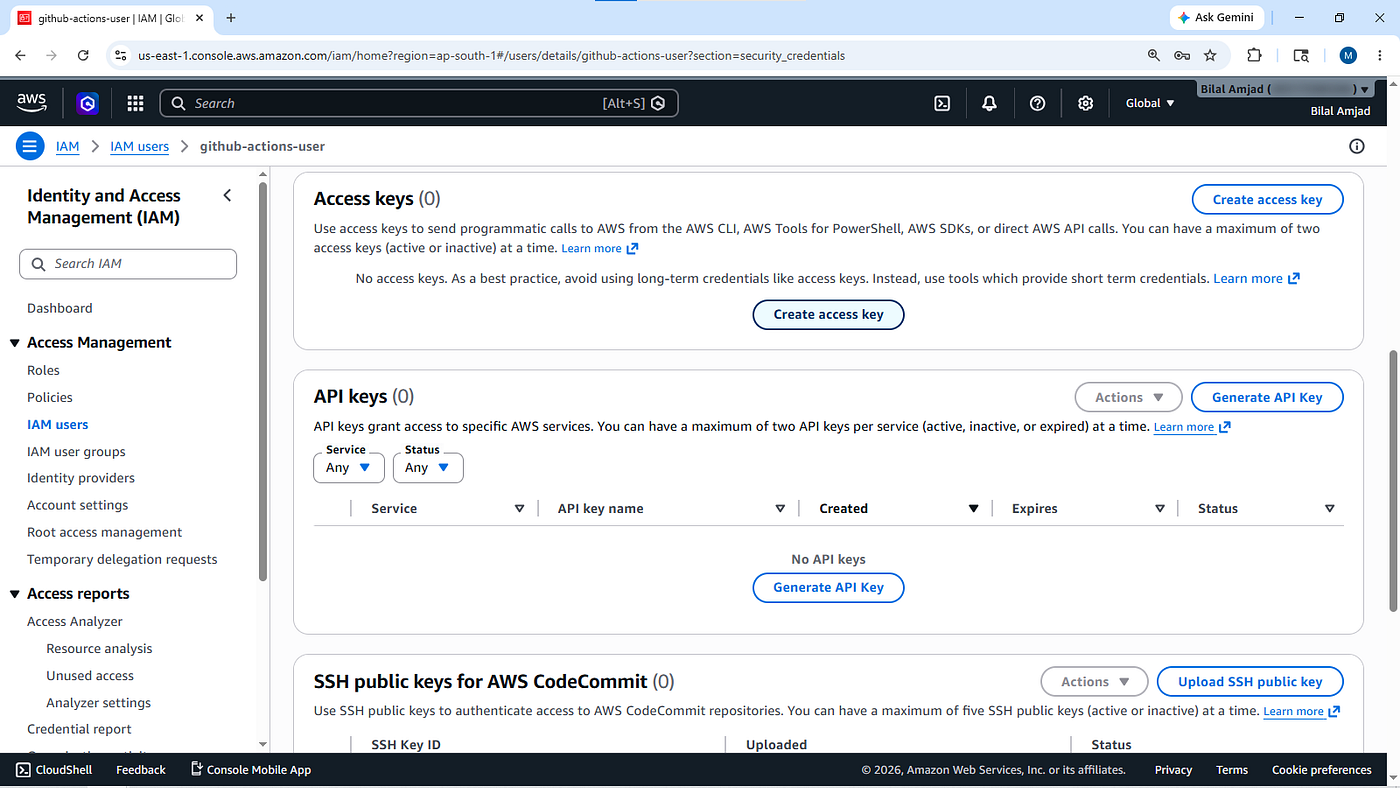Go back to the previous browser page

pos(21,56)
